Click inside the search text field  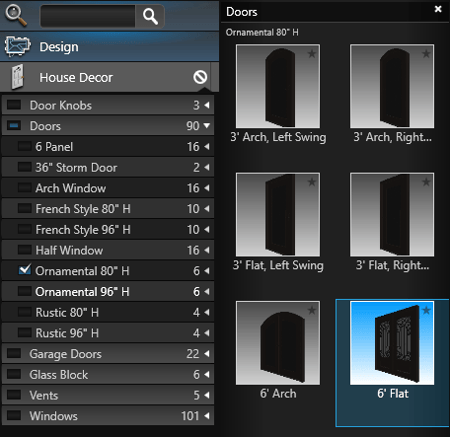[88, 16]
